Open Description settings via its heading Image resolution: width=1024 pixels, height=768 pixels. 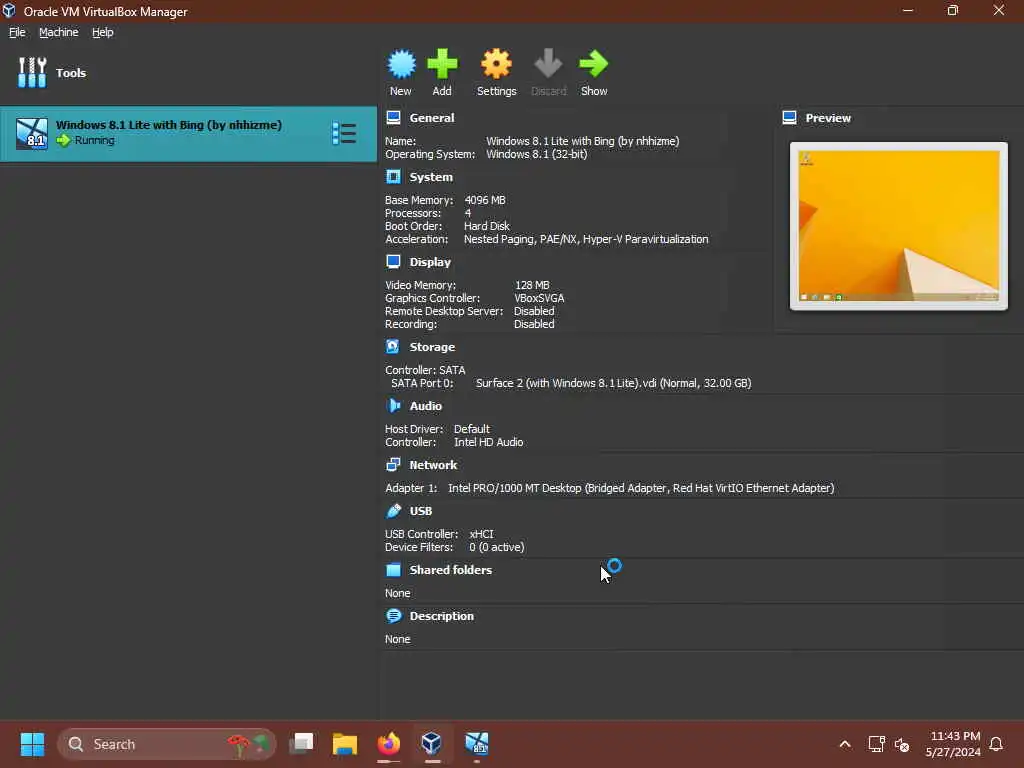coord(441,616)
